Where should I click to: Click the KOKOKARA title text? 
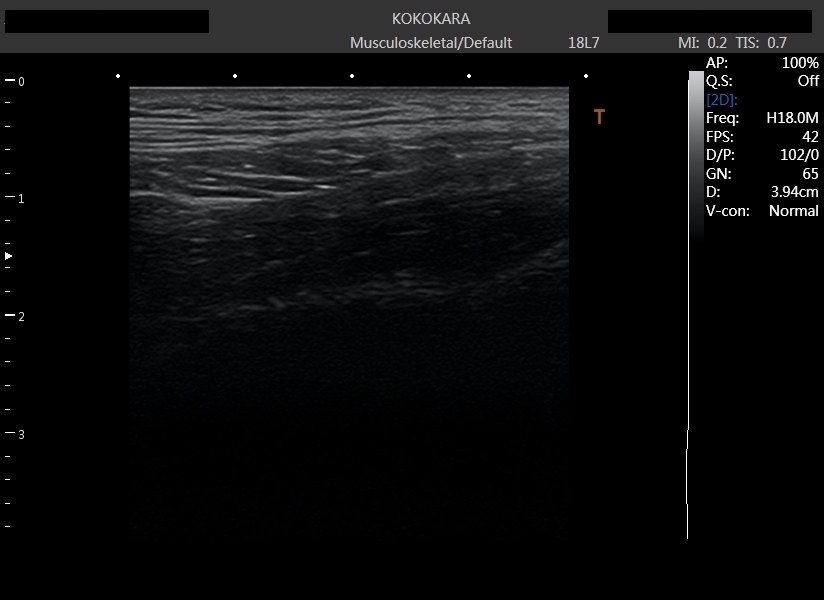pyautogui.click(x=431, y=19)
